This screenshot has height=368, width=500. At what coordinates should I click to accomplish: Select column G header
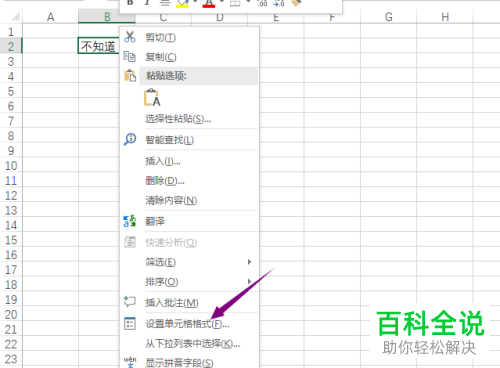(x=388, y=17)
